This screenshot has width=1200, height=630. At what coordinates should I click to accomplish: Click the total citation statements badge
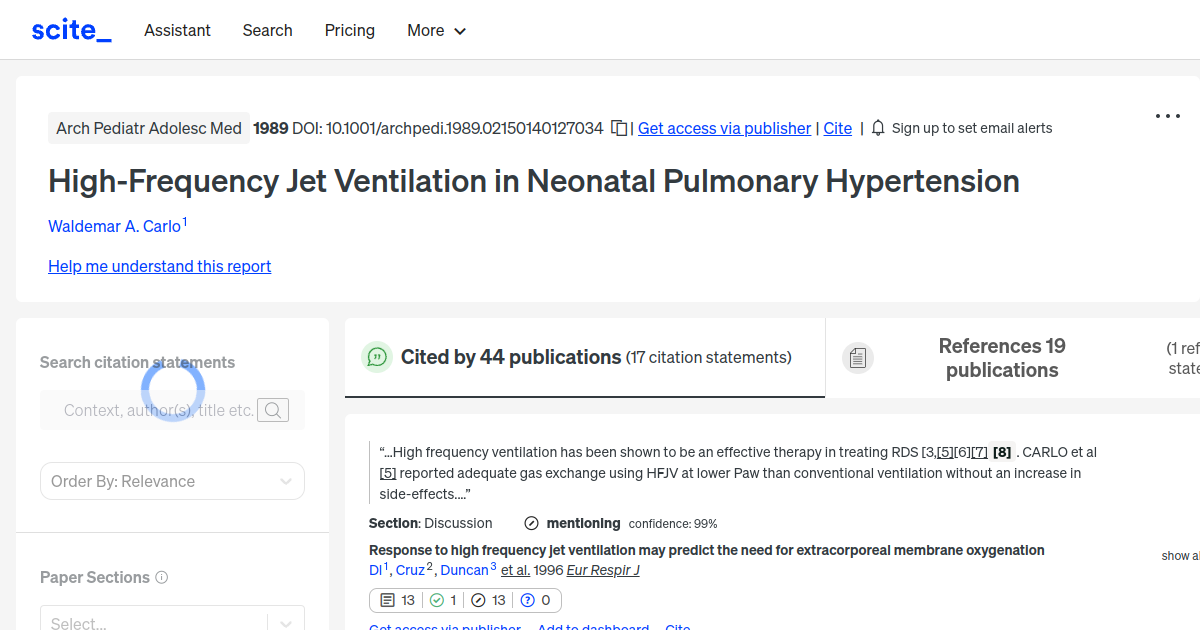pyautogui.click(x=396, y=600)
